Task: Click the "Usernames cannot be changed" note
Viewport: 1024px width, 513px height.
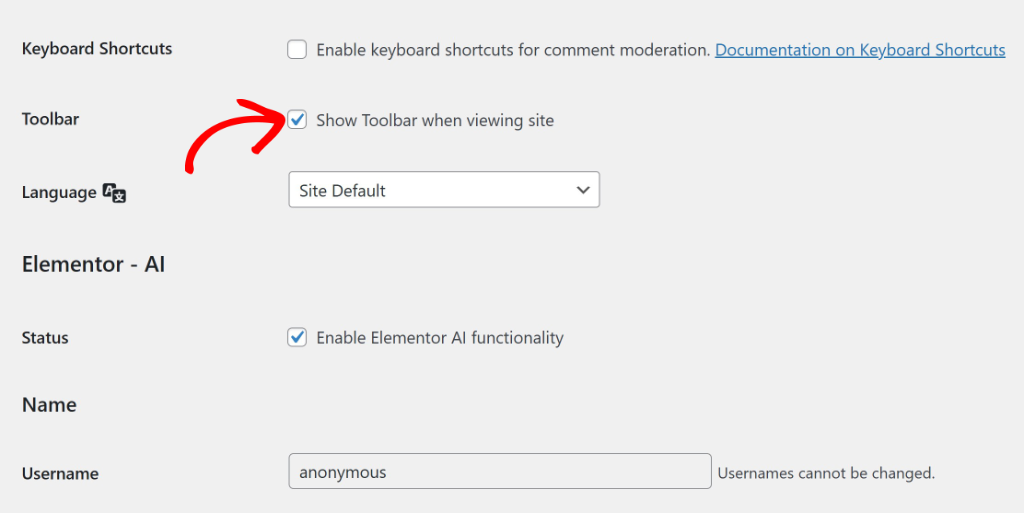Action: [x=826, y=473]
